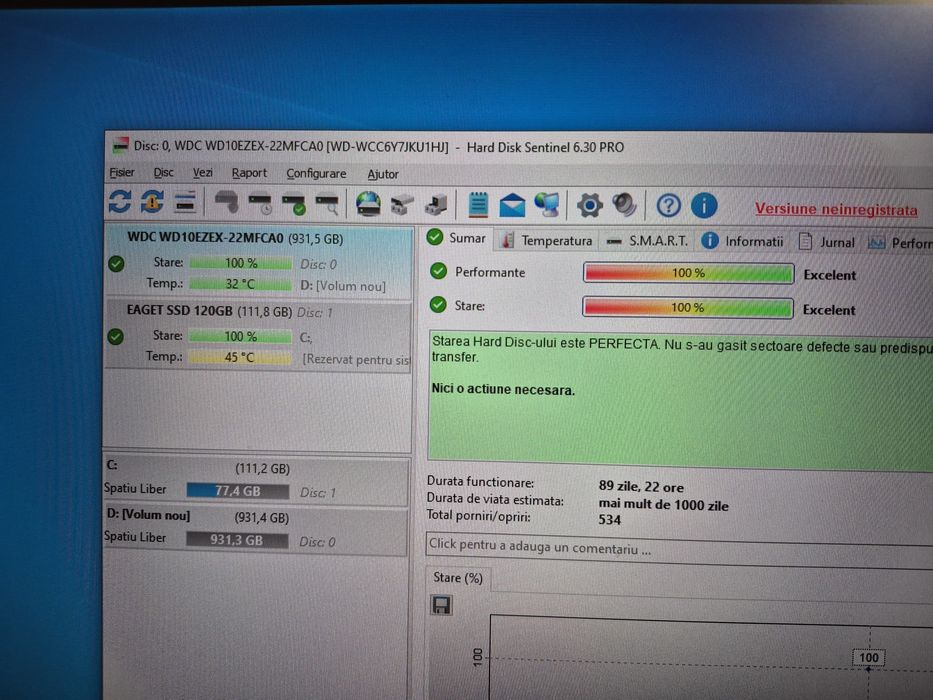Viewport: 933px width, 700px height.
Task: Click the '89 zile, 22 ore' value
Action: (x=641, y=487)
